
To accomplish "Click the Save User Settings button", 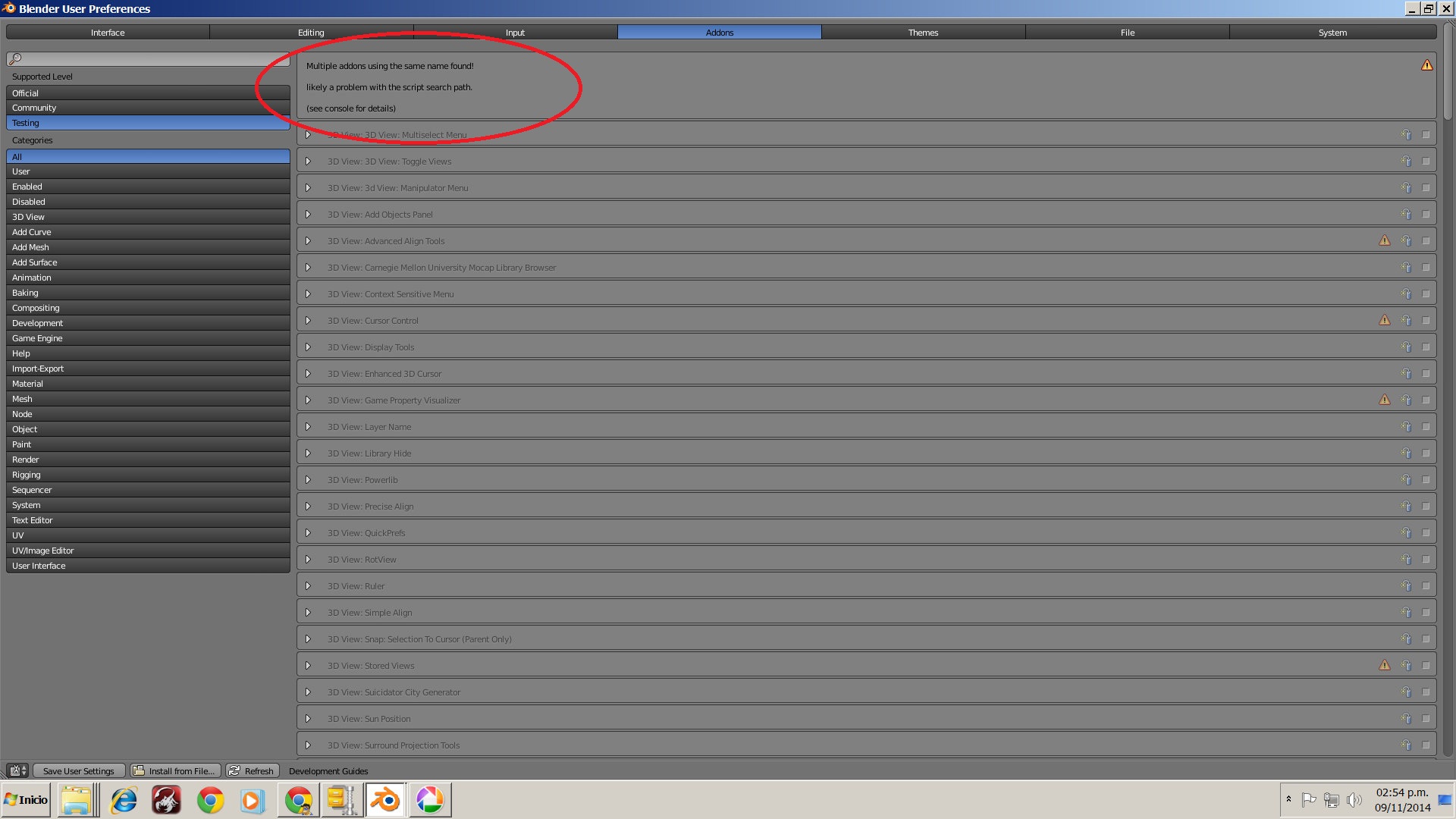I will [x=78, y=771].
